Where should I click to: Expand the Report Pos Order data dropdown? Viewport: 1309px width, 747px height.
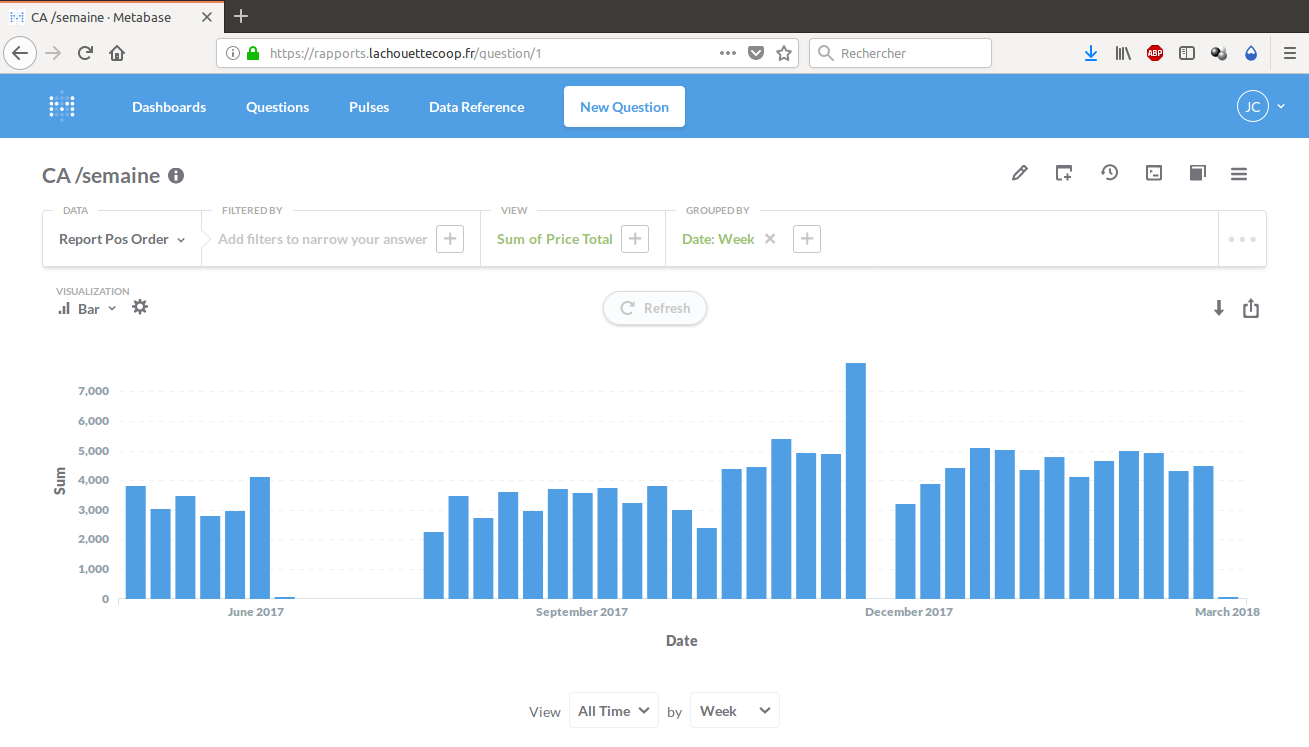[x=122, y=240]
